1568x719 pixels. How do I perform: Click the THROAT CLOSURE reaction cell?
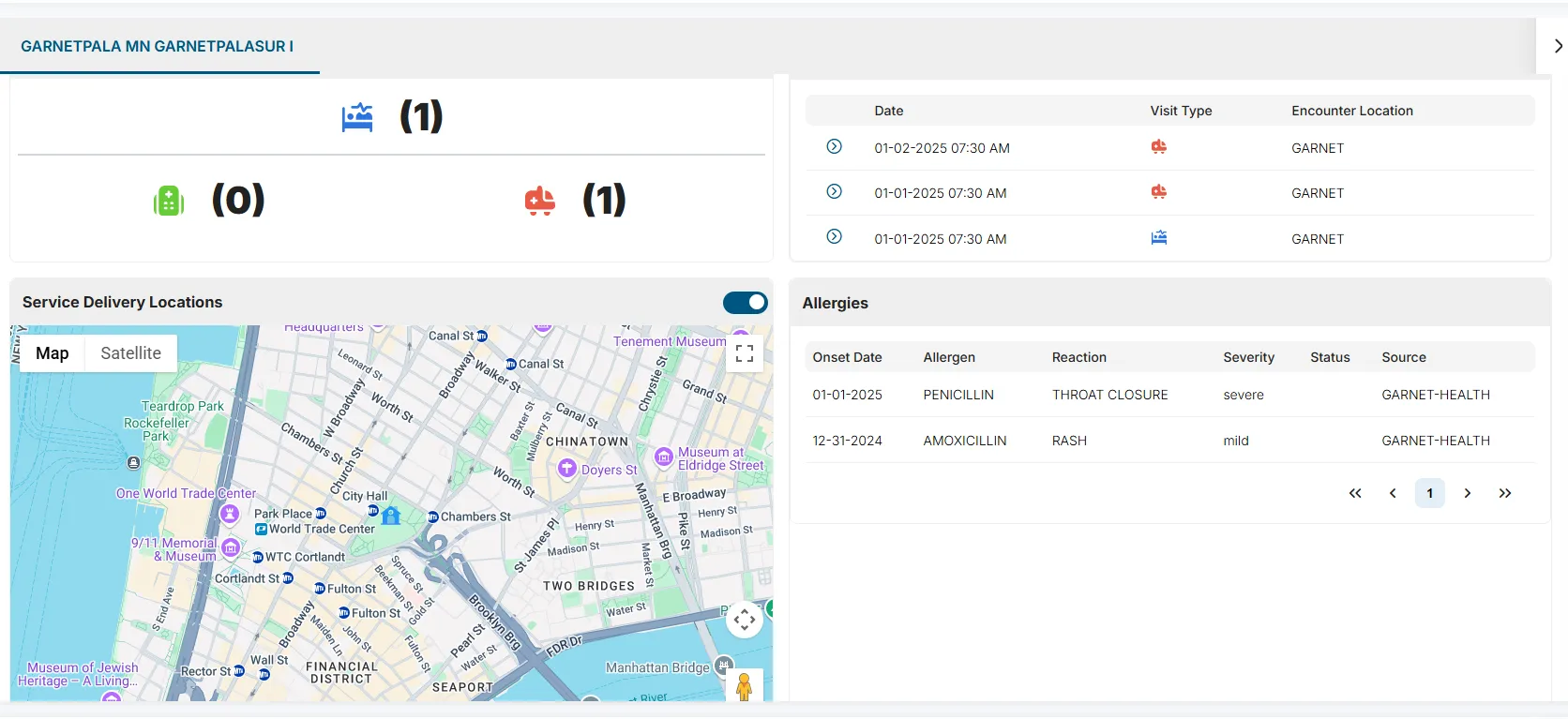tap(1110, 395)
